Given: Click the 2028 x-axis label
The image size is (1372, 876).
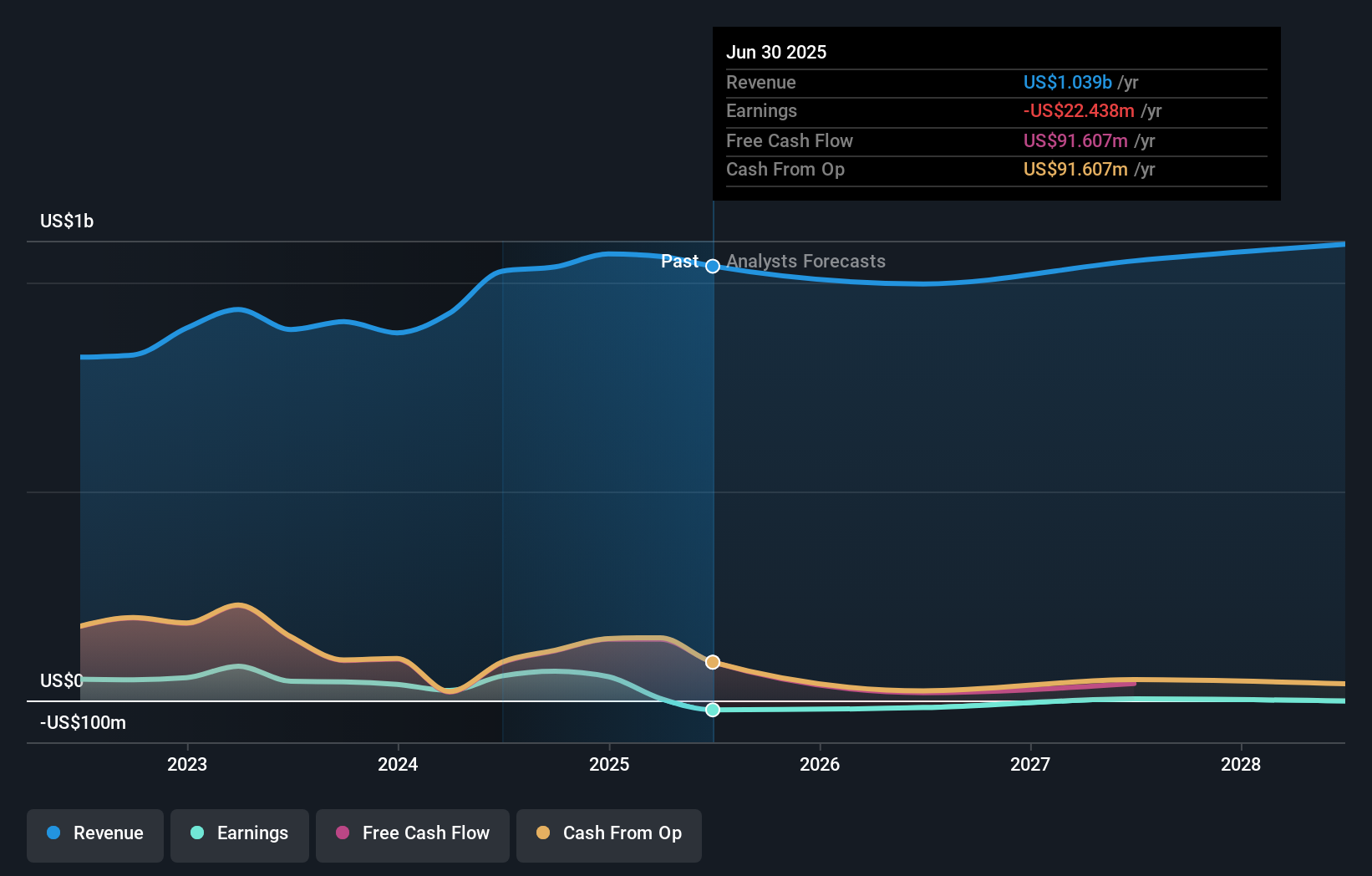Looking at the screenshot, I should (x=1241, y=764).
